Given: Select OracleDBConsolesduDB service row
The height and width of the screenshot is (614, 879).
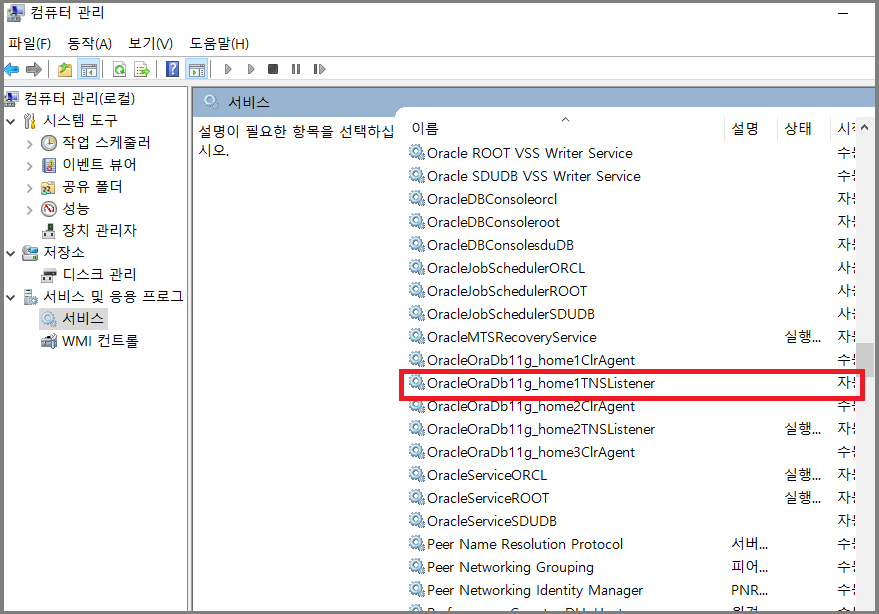Looking at the screenshot, I should 631,245.
